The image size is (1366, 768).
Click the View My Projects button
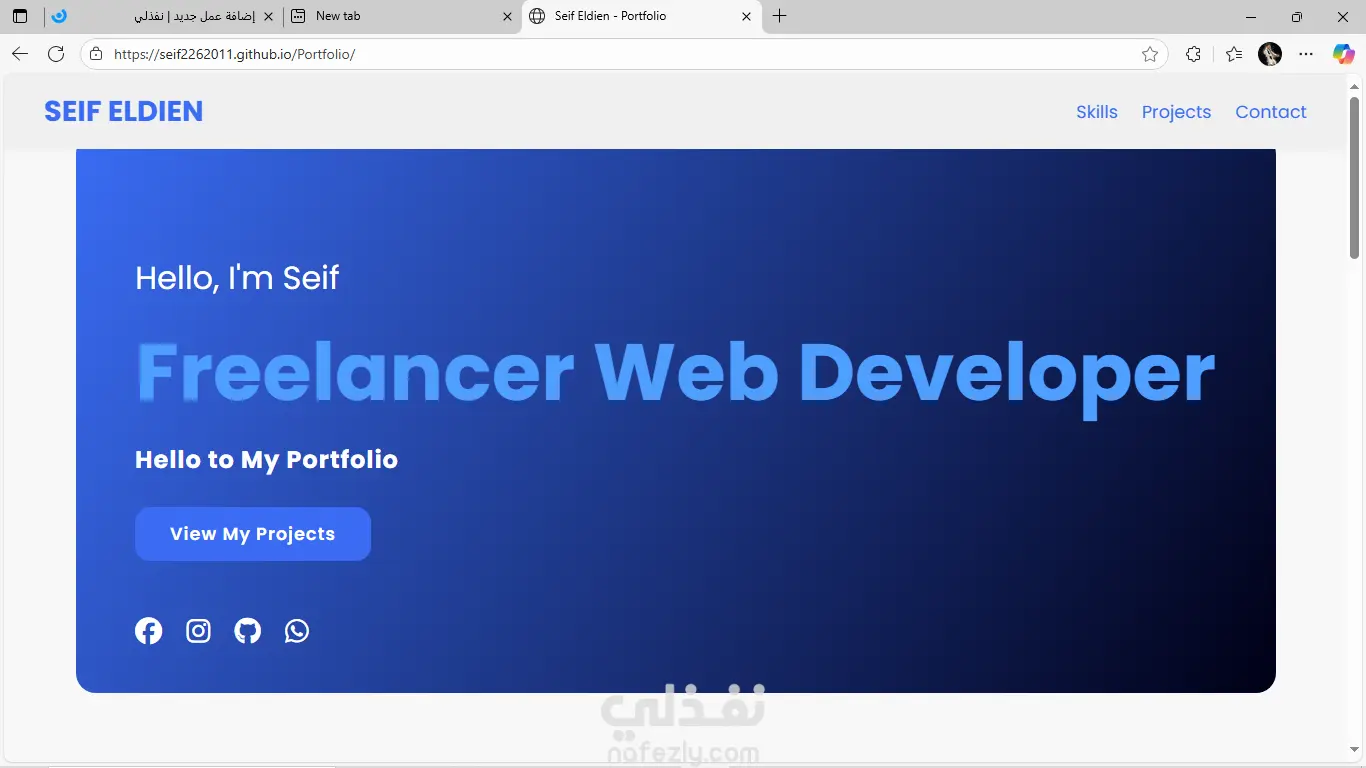(253, 534)
